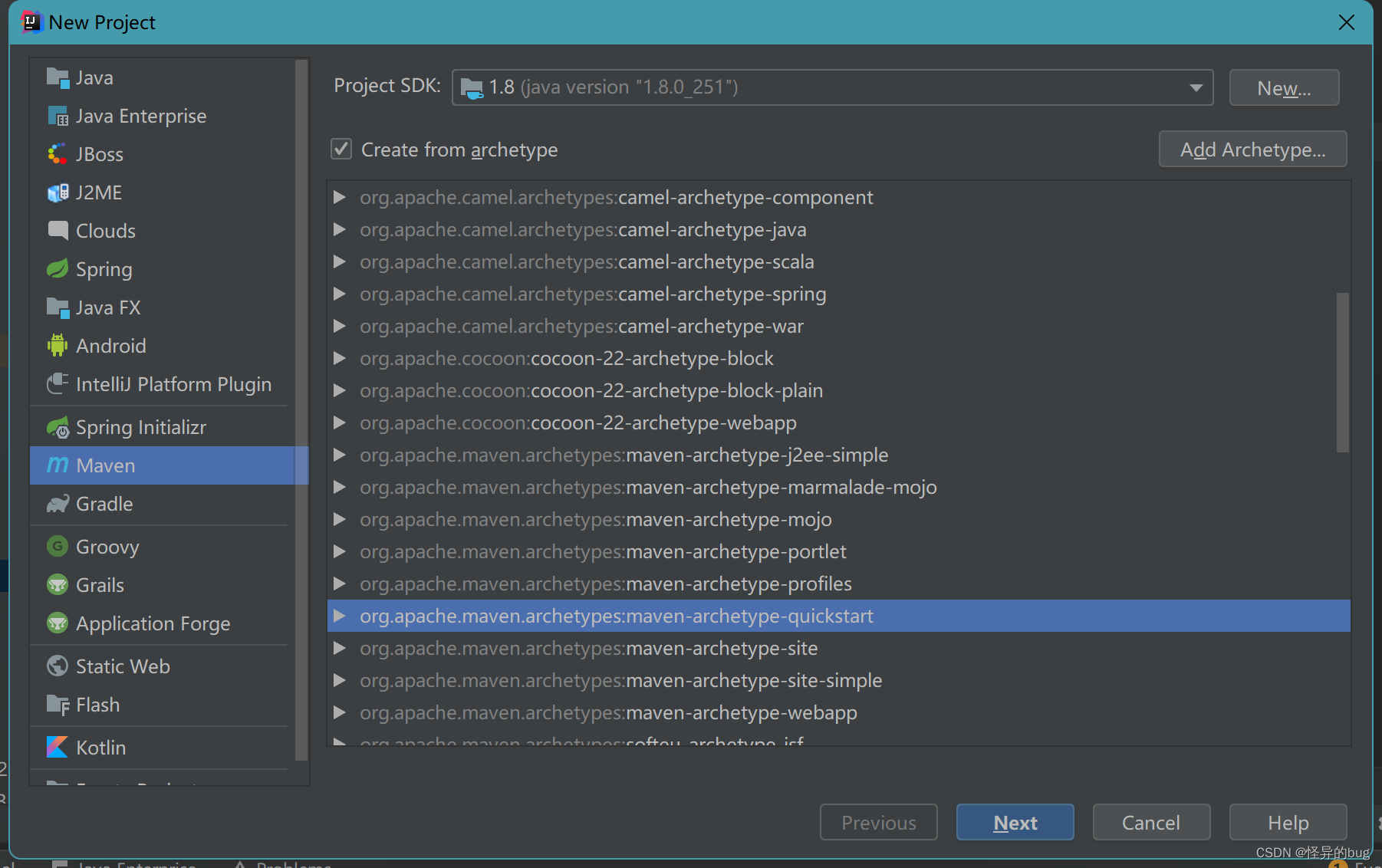
Task: Click the Help button
Action: coord(1288,822)
